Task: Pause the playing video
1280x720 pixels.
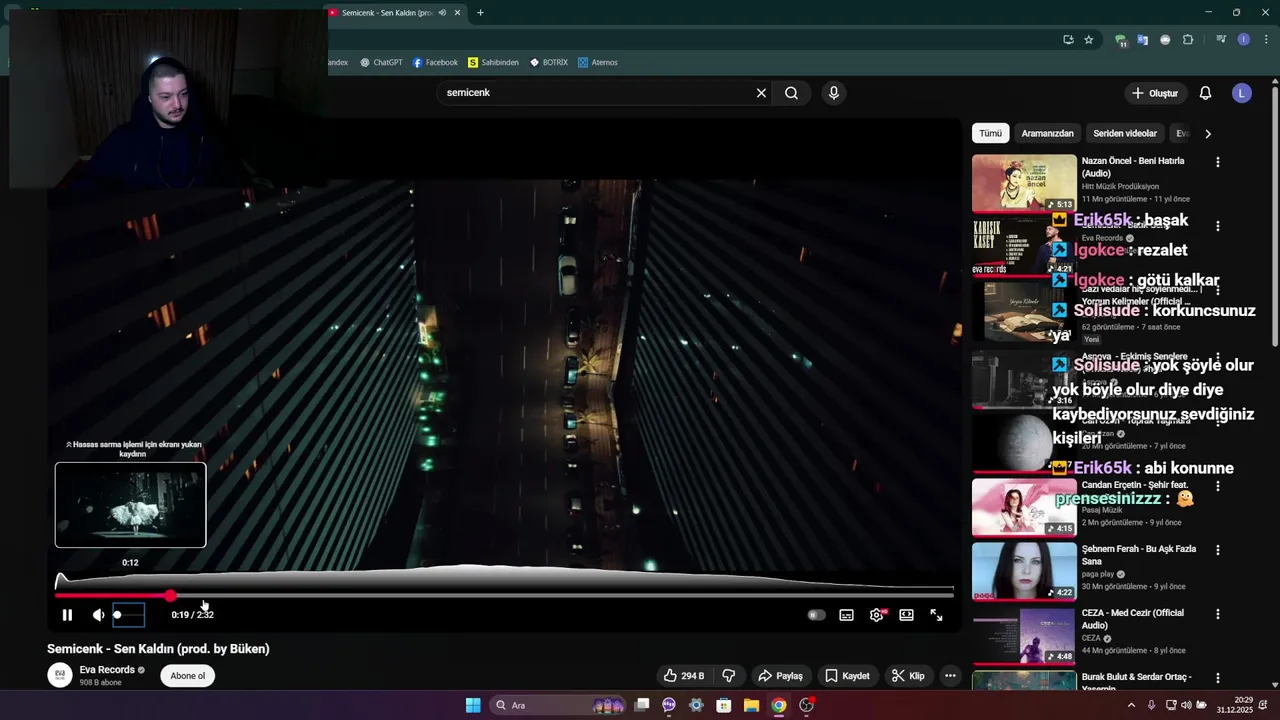Action: pyautogui.click(x=67, y=615)
